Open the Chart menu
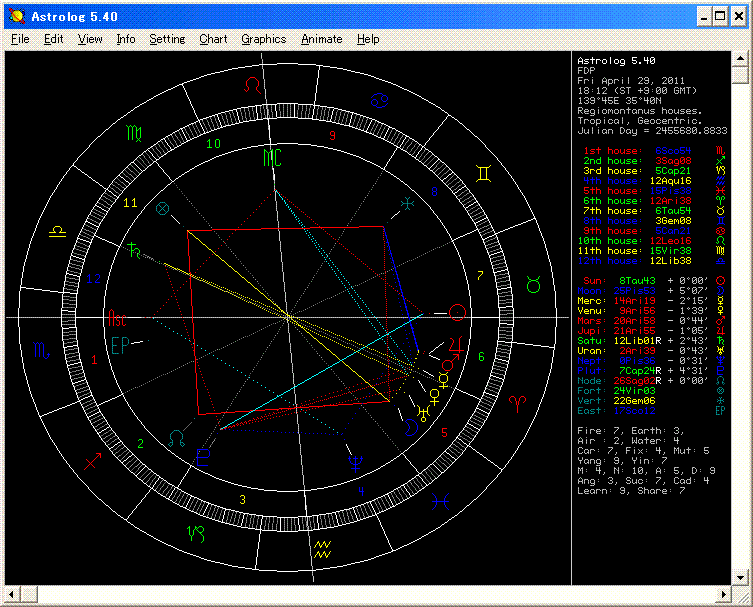The height and width of the screenshot is (607, 753). pos(213,39)
